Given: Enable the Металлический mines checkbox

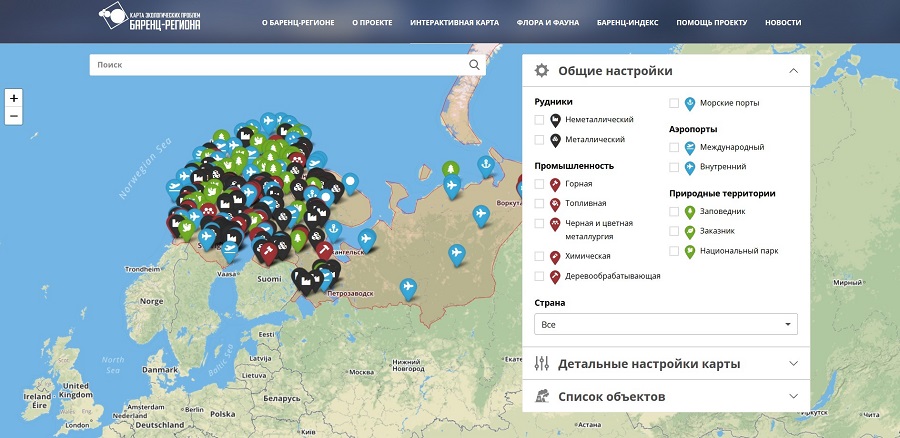Looking at the screenshot, I should pos(539,139).
